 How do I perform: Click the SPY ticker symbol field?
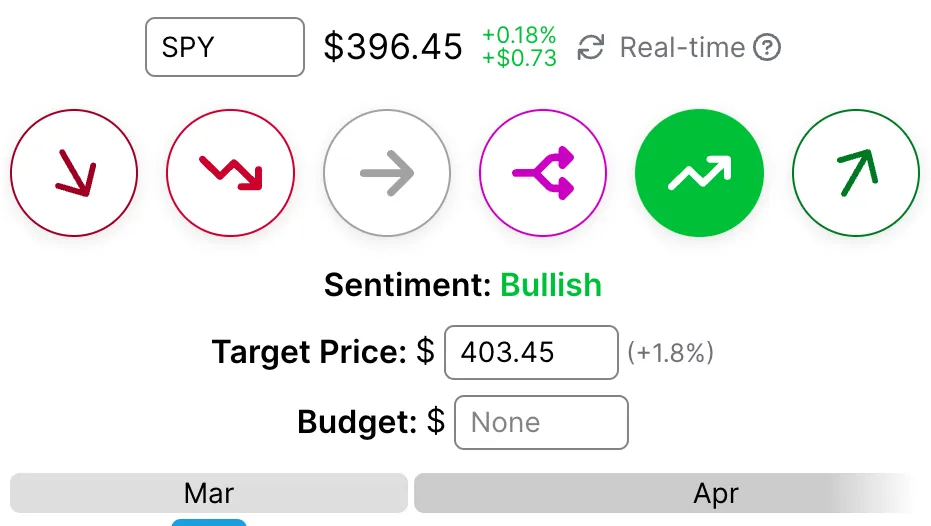(x=224, y=47)
